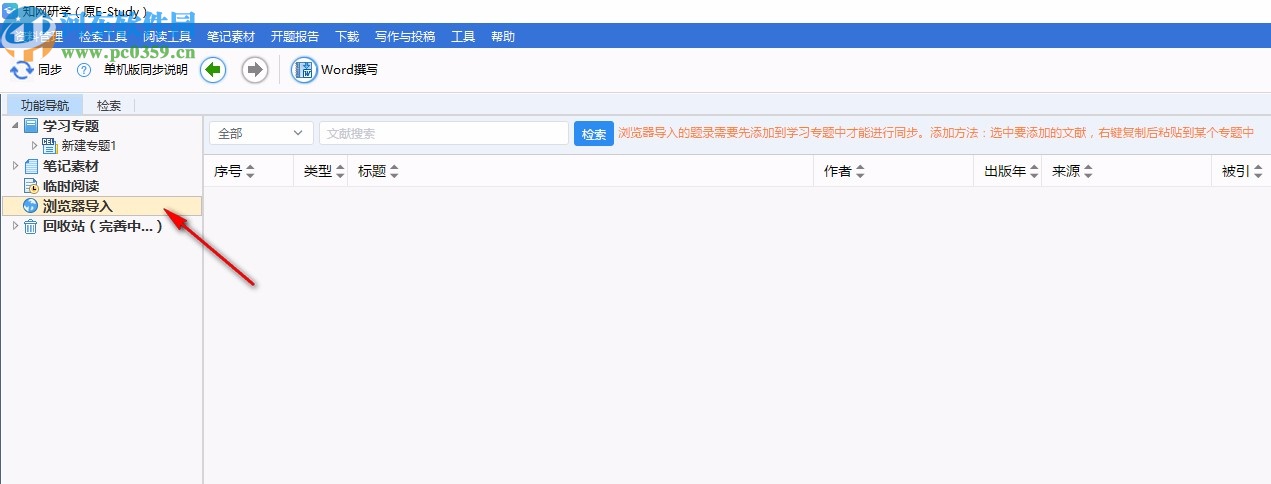Click the blue 检索 search button

click(x=594, y=134)
